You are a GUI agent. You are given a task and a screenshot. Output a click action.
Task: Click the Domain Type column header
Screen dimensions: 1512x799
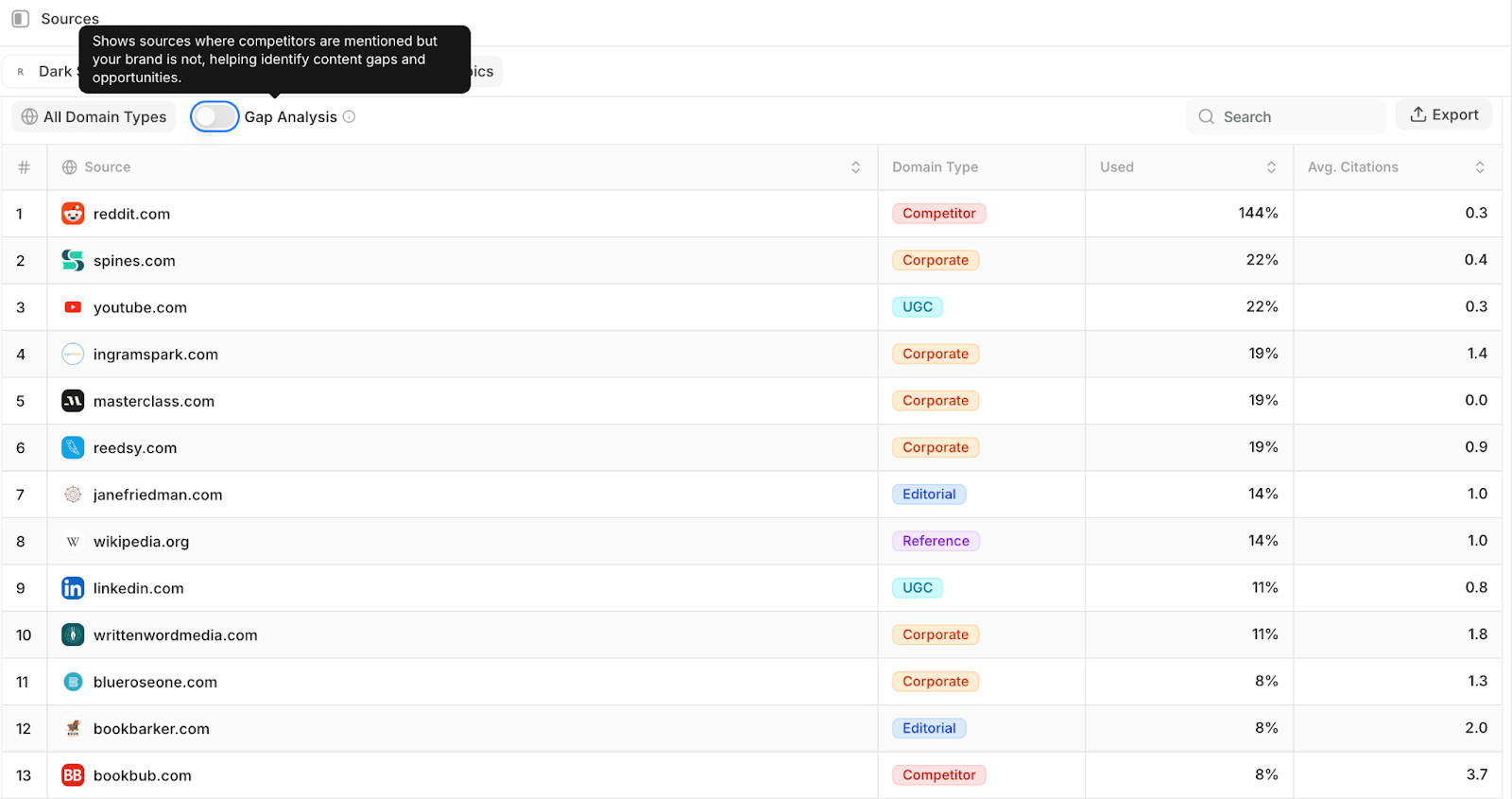pyautogui.click(x=935, y=167)
